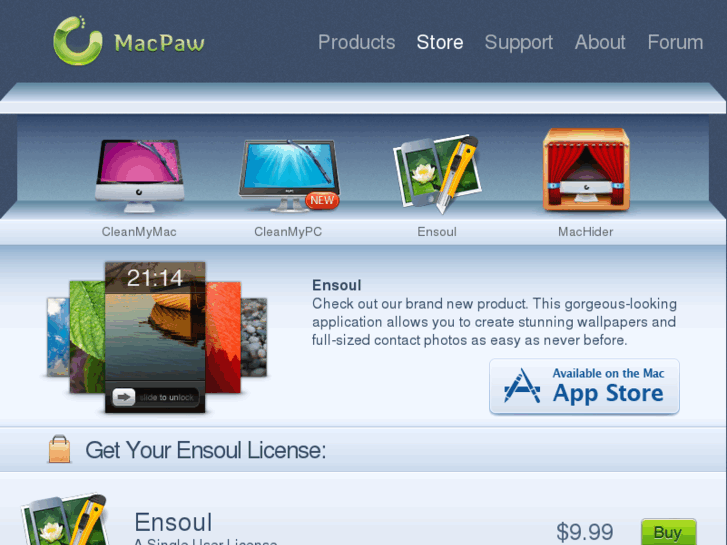Click the green Buy button

tap(669, 532)
